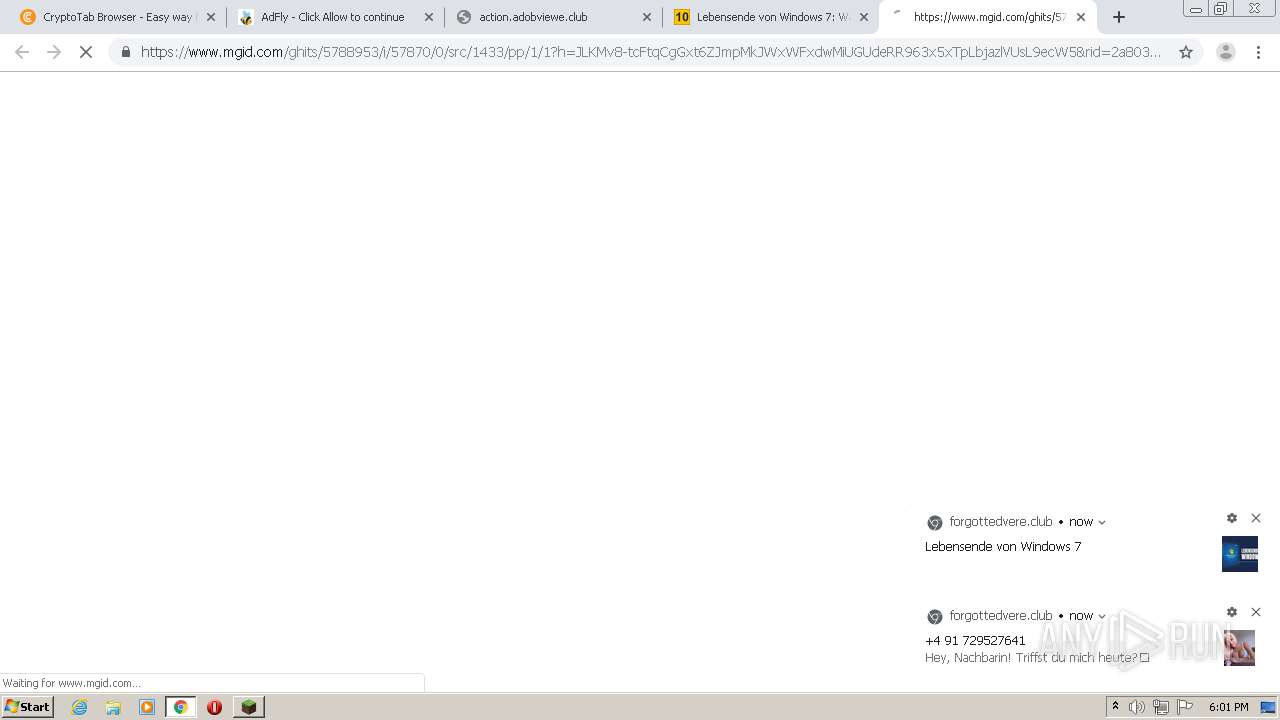Screen dimensions: 1280x720
Task: Close the CryptoTab Browser tab
Action: pos(210,17)
